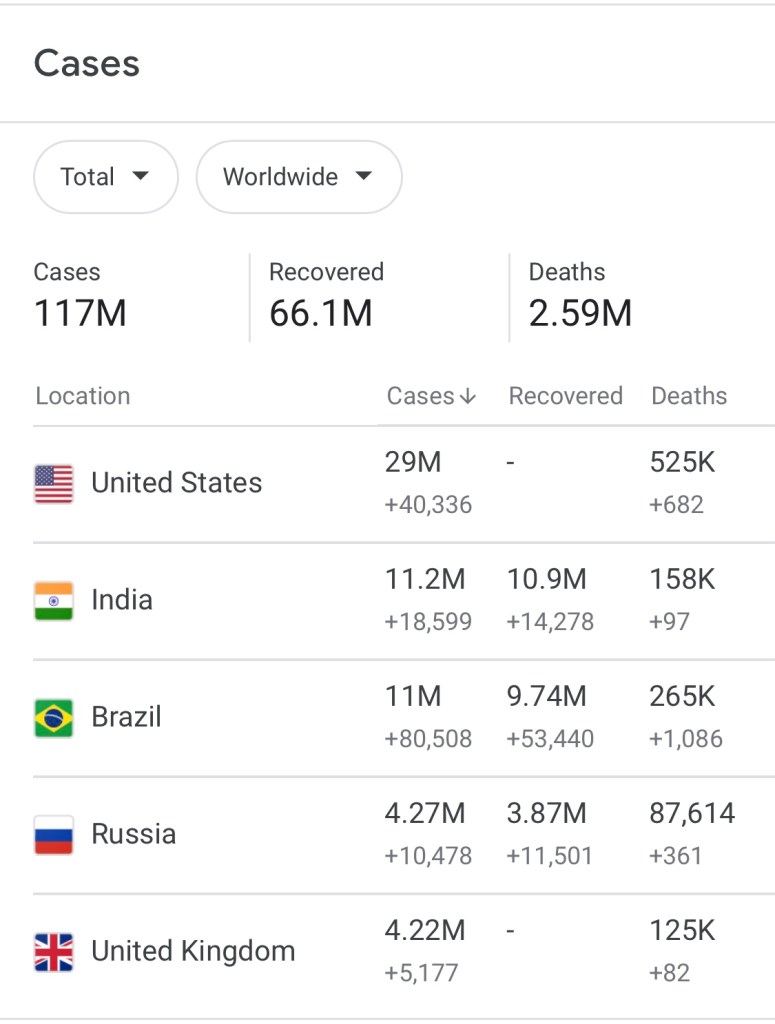Viewport: 775px width, 1024px height.
Task: Click the Brazil flag icon
Action: [x=54, y=718]
